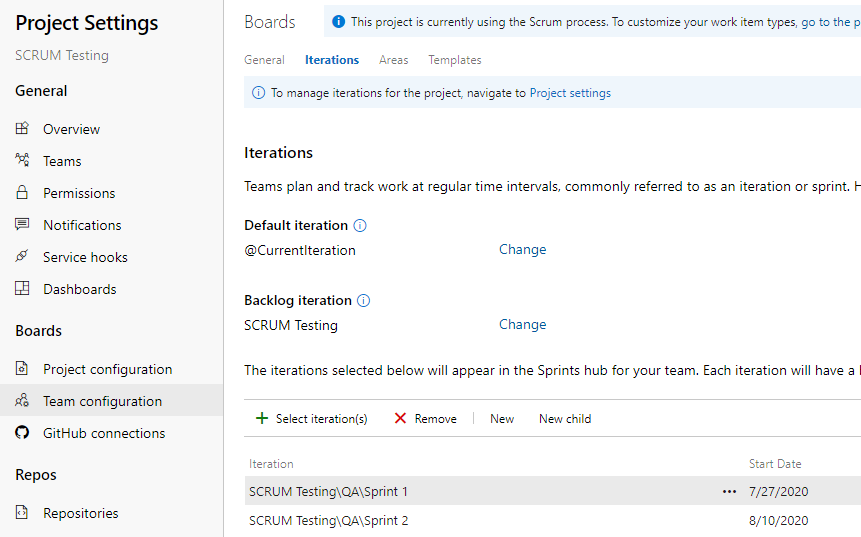
Task: Click the Dashboards grid icon
Action: point(22,288)
